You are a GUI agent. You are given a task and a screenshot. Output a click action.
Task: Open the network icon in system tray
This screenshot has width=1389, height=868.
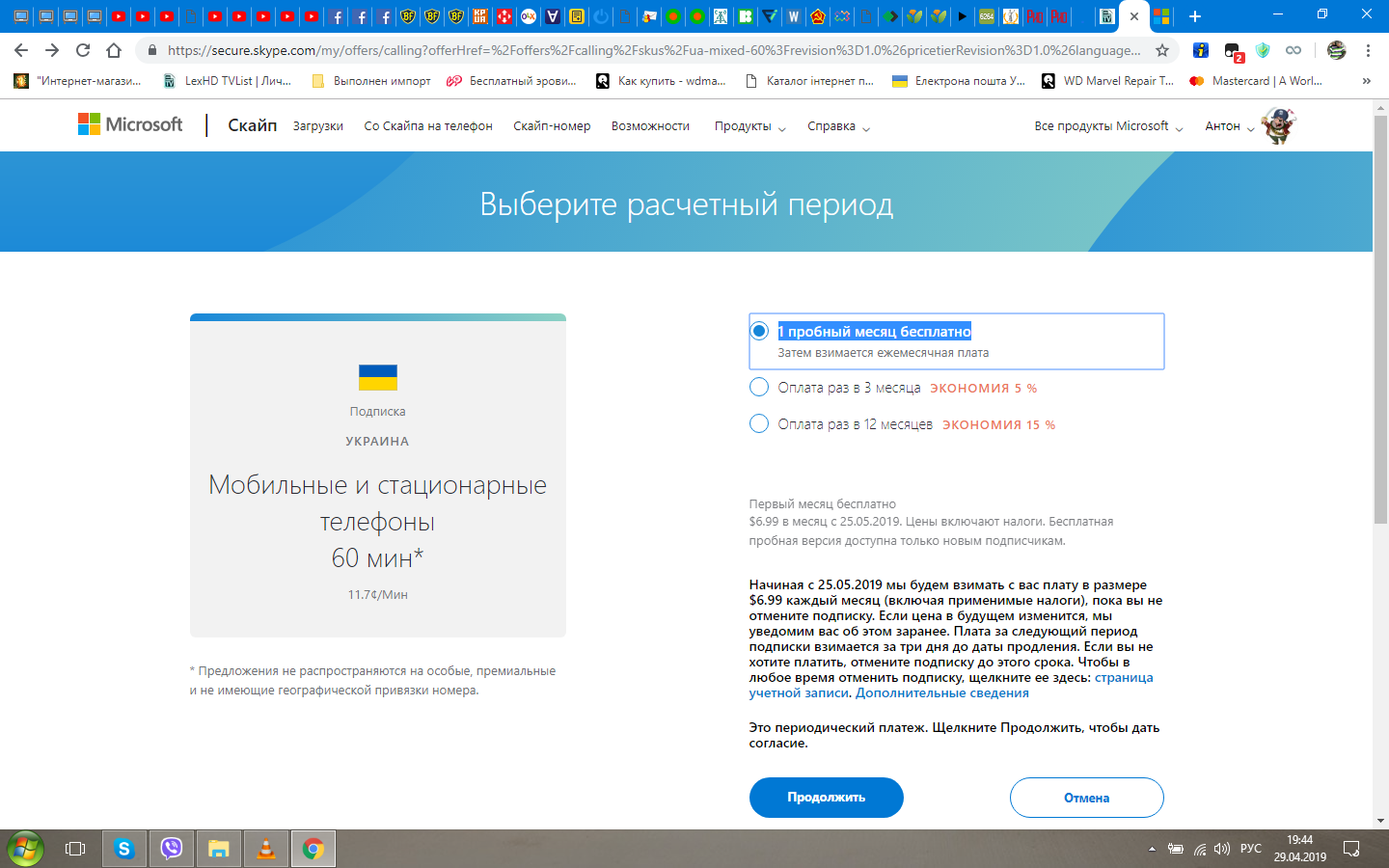(x=1200, y=849)
